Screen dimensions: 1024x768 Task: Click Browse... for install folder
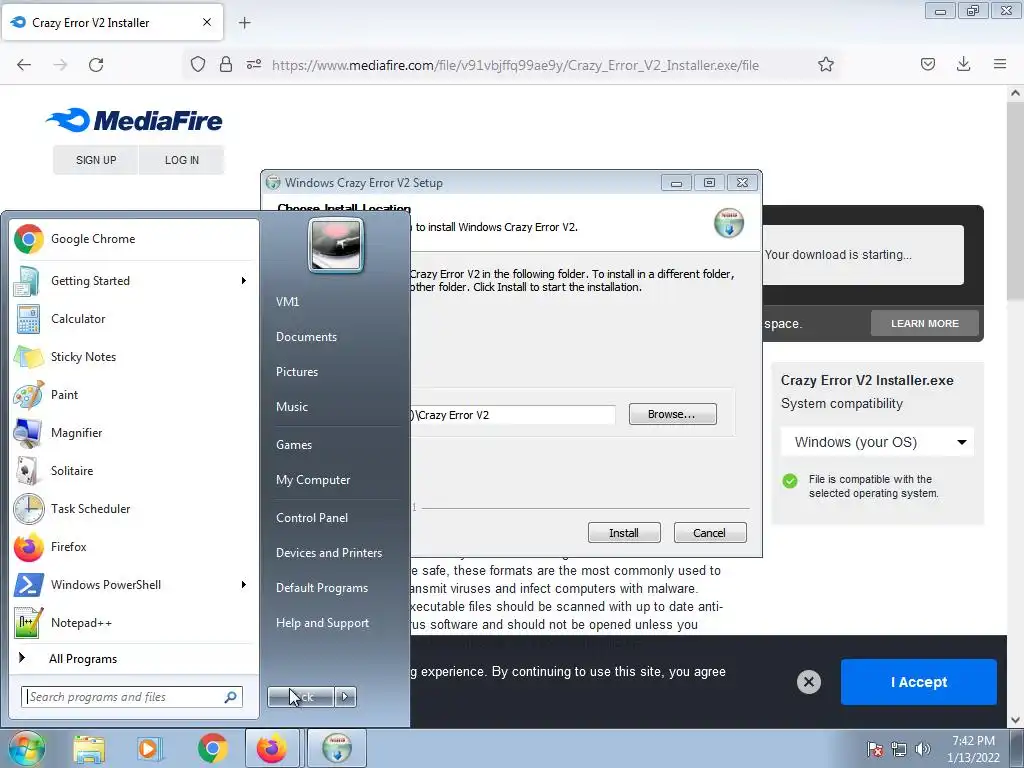pyautogui.click(x=673, y=414)
